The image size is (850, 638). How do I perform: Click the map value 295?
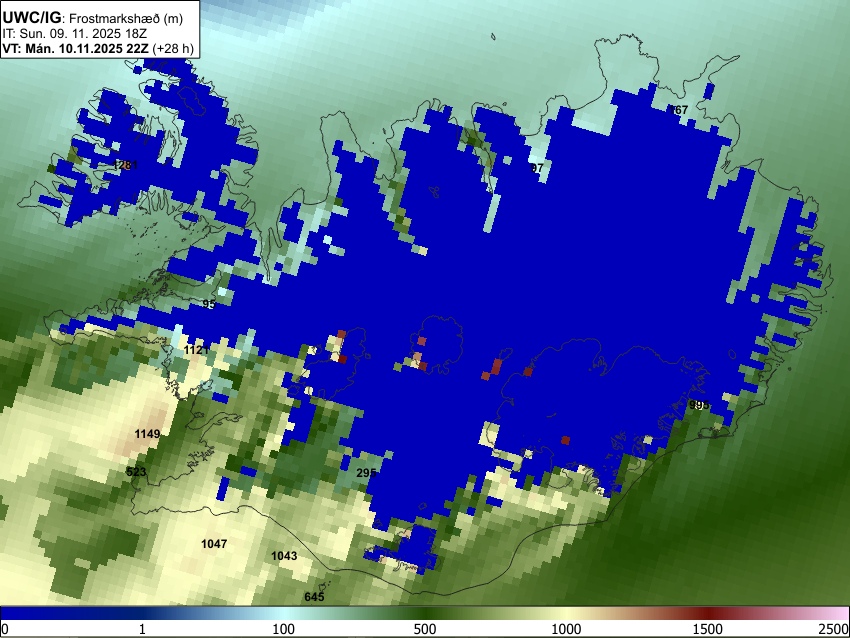coord(366,473)
